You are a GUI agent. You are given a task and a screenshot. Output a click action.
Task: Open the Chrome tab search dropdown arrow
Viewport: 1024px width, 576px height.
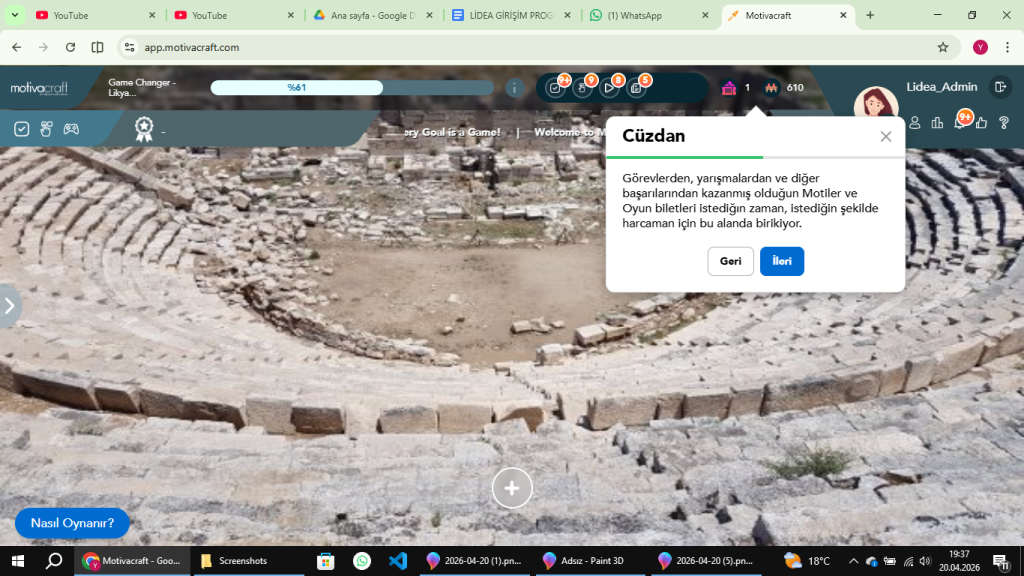pos(14,15)
